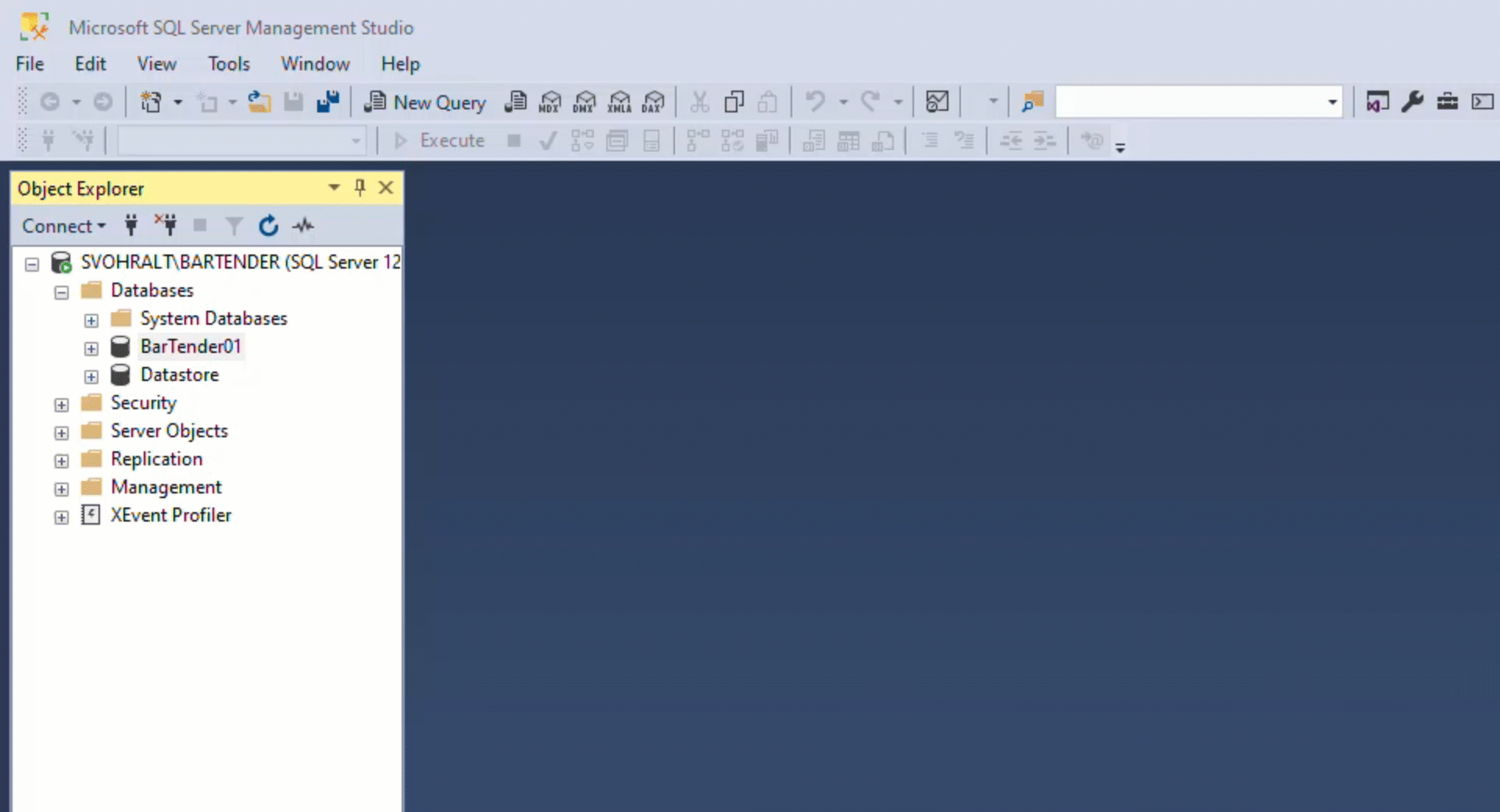Open the toolbar options overflow arrow

coord(1120,147)
